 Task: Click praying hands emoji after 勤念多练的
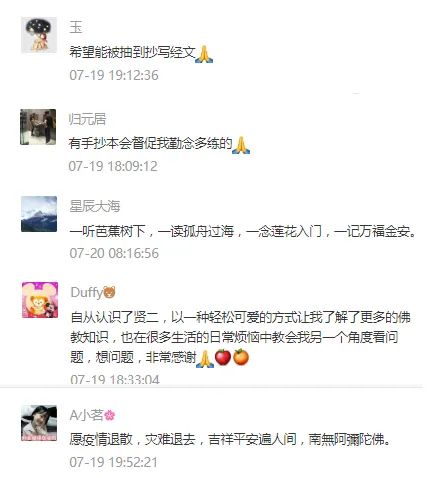click(x=241, y=145)
